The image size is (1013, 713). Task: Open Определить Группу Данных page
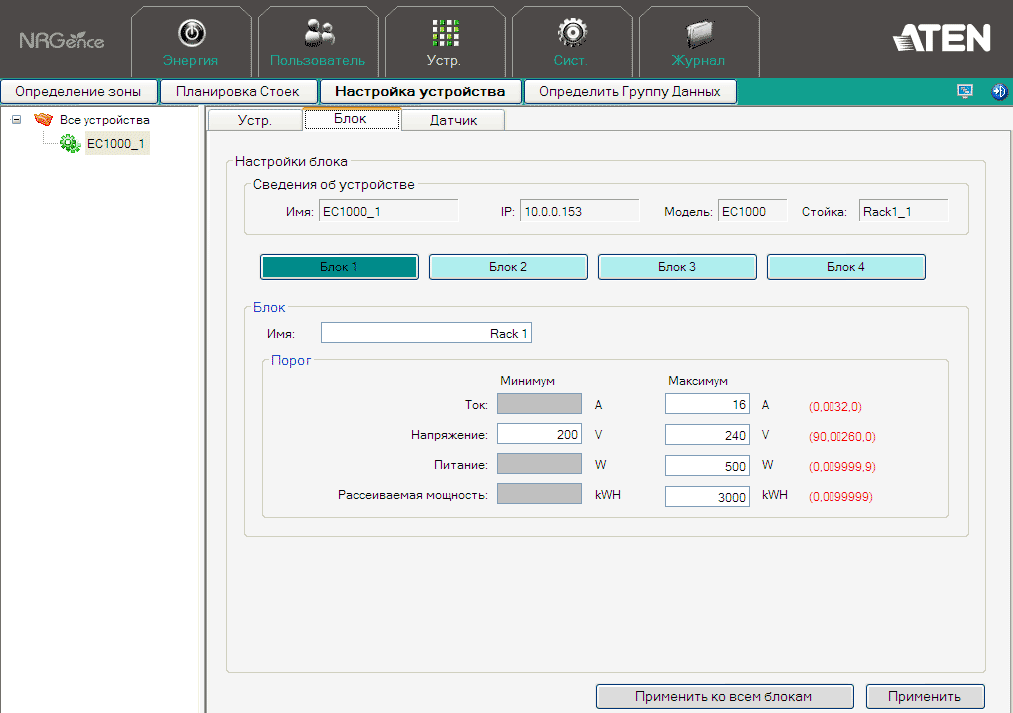pos(630,92)
